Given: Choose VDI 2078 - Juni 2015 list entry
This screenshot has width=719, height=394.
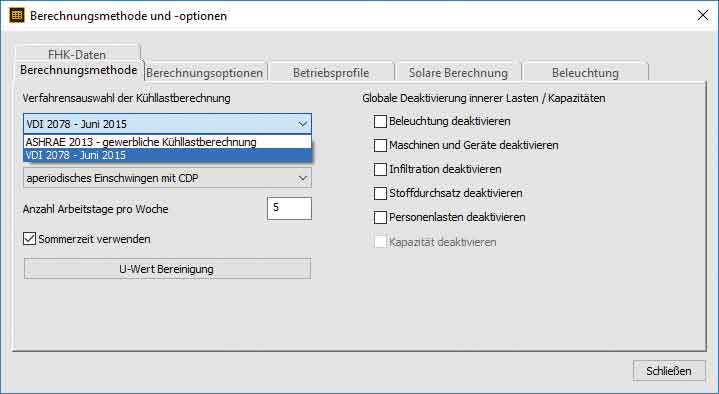Looking at the screenshot, I should pyautogui.click(x=167, y=155).
